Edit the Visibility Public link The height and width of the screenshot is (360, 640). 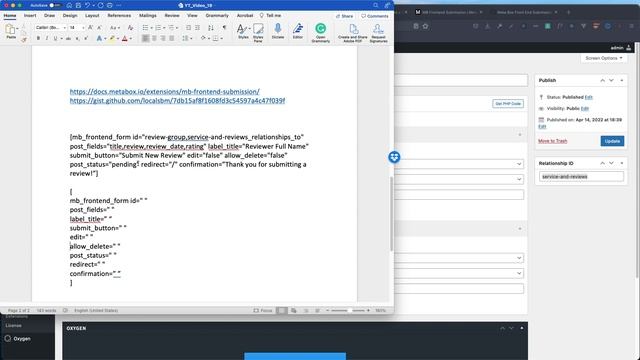pos(585,109)
